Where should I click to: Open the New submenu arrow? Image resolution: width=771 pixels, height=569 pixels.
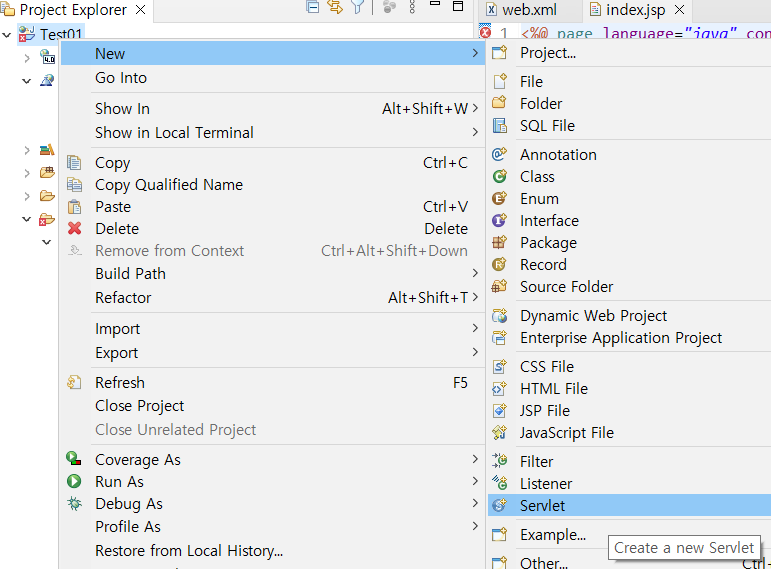[474, 53]
